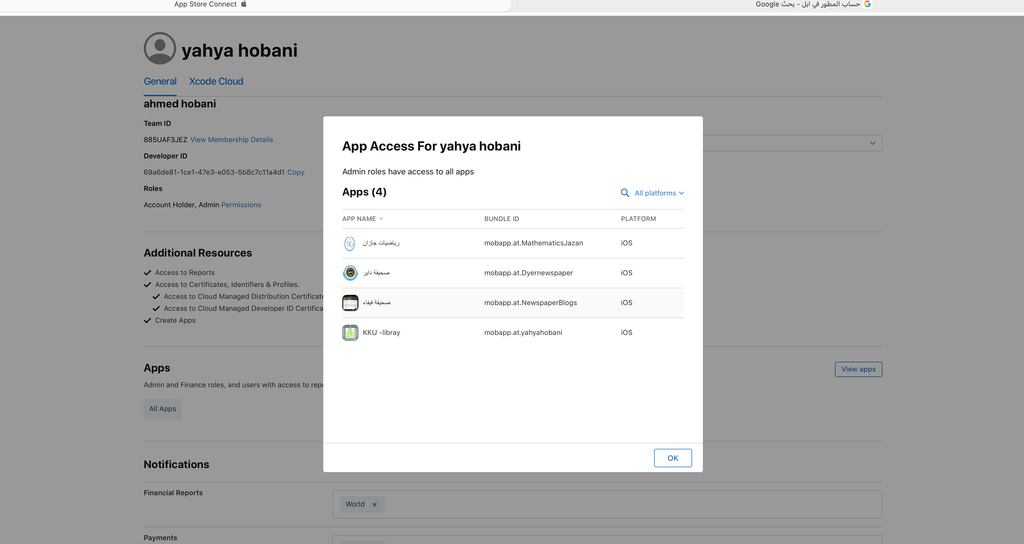
Task: Open the All platforms filter dropdown
Action: [659, 193]
